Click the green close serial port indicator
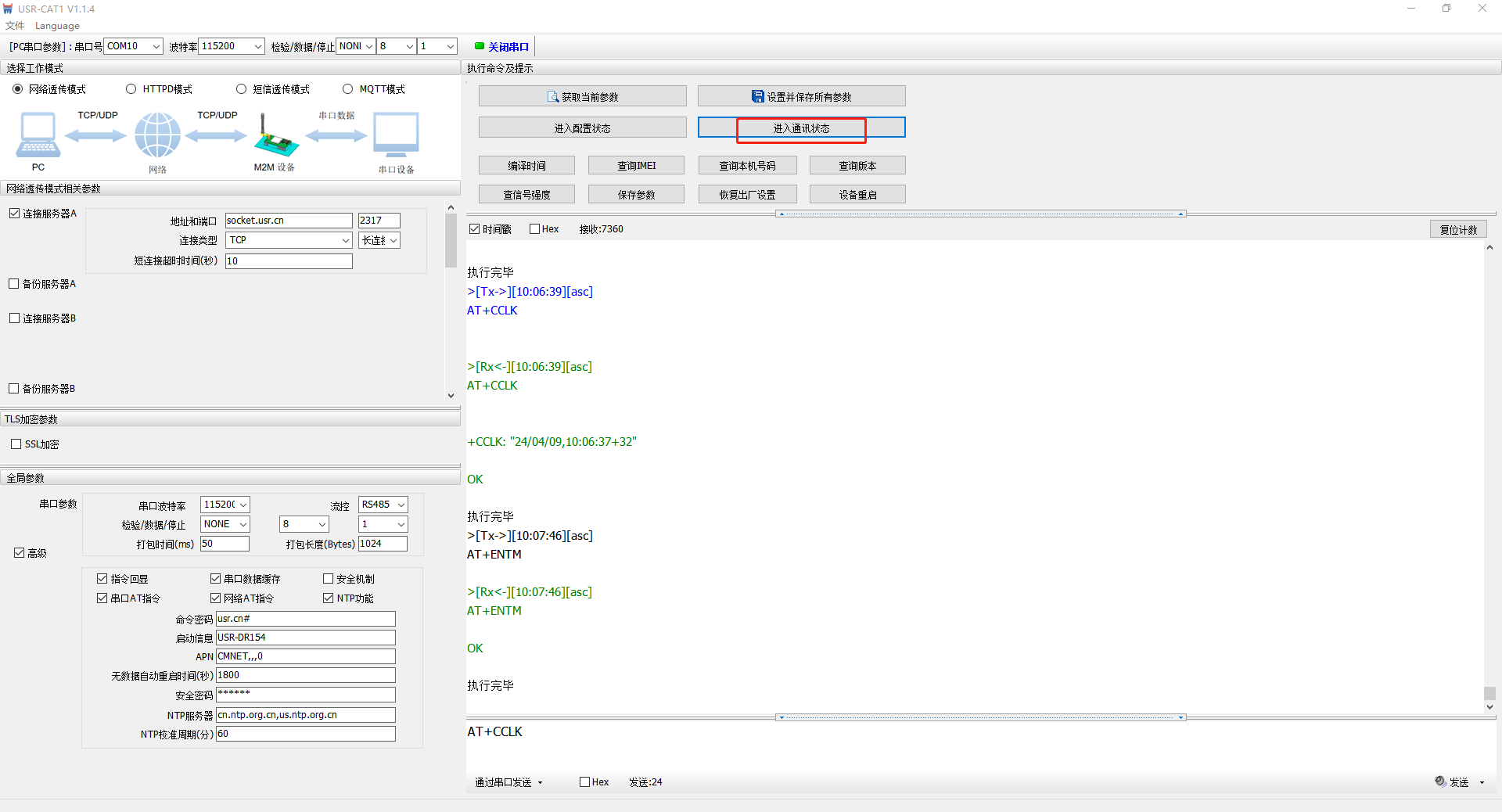The width and height of the screenshot is (1502, 812). pos(480,46)
